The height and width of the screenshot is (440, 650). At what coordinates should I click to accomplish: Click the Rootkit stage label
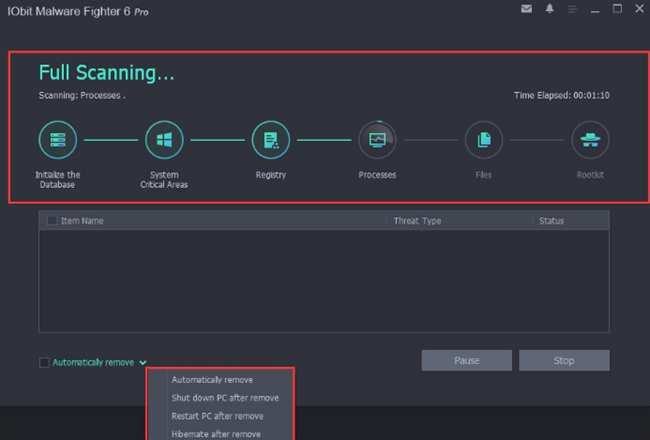[x=590, y=175]
